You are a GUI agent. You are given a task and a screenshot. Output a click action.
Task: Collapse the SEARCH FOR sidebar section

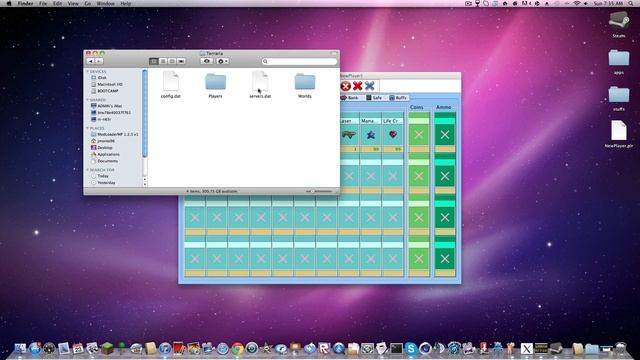(87, 170)
